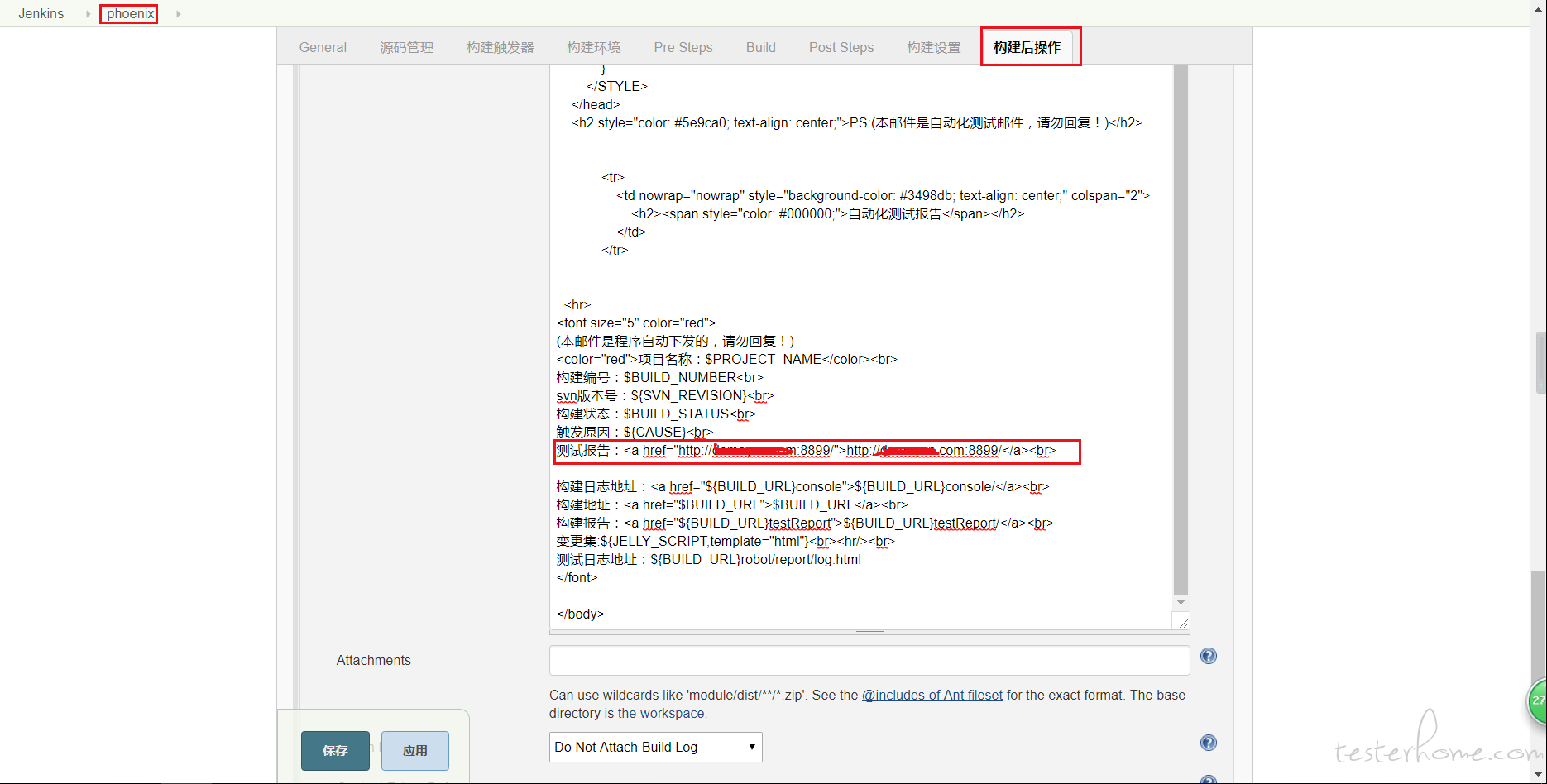Click help icon next to Attach Build Log dropdown
1547x784 pixels.
pos(1208,743)
